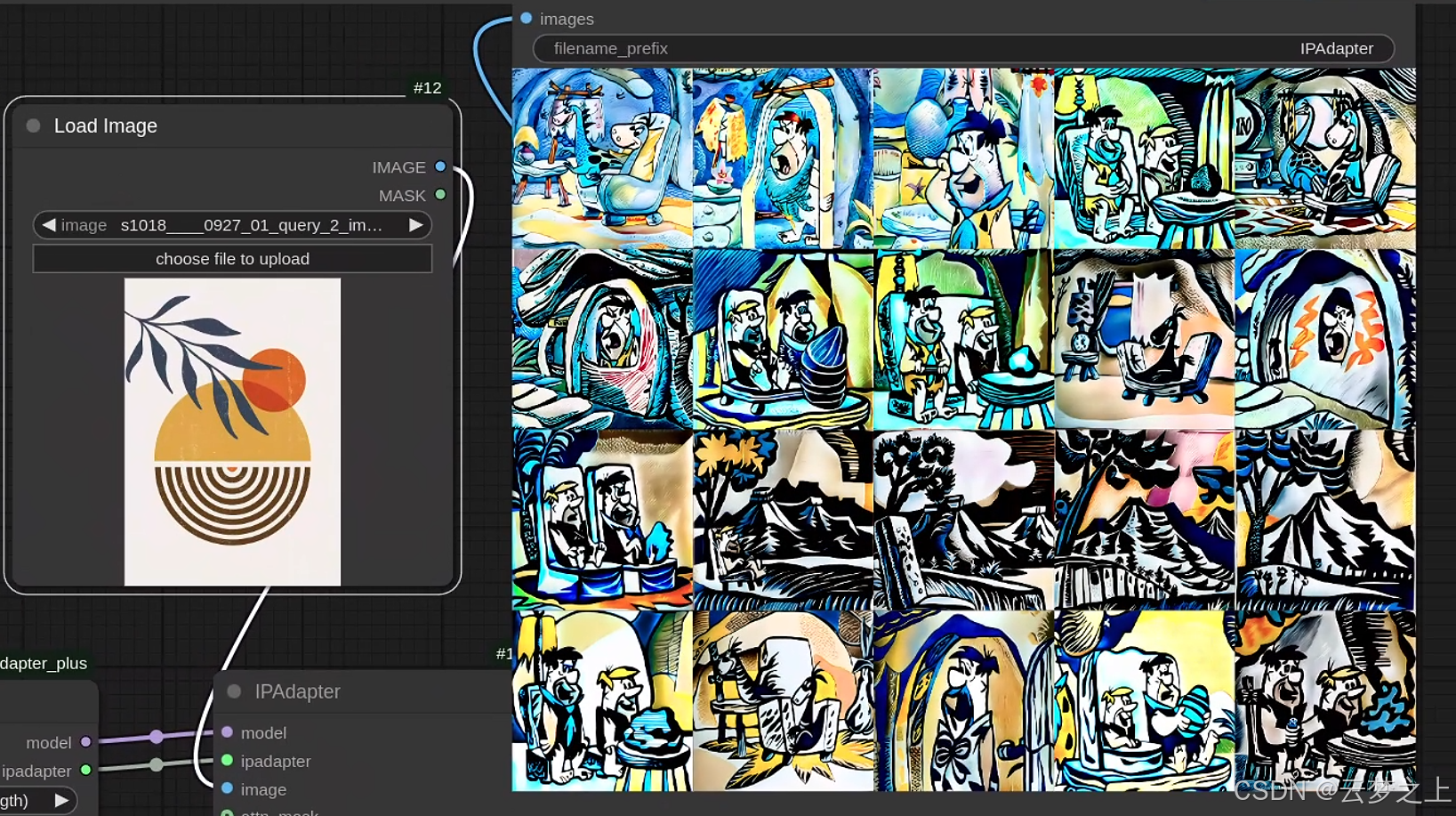This screenshot has width=1456, height=816.
Task: Open the image filename selector dropdown
Action: point(232,225)
